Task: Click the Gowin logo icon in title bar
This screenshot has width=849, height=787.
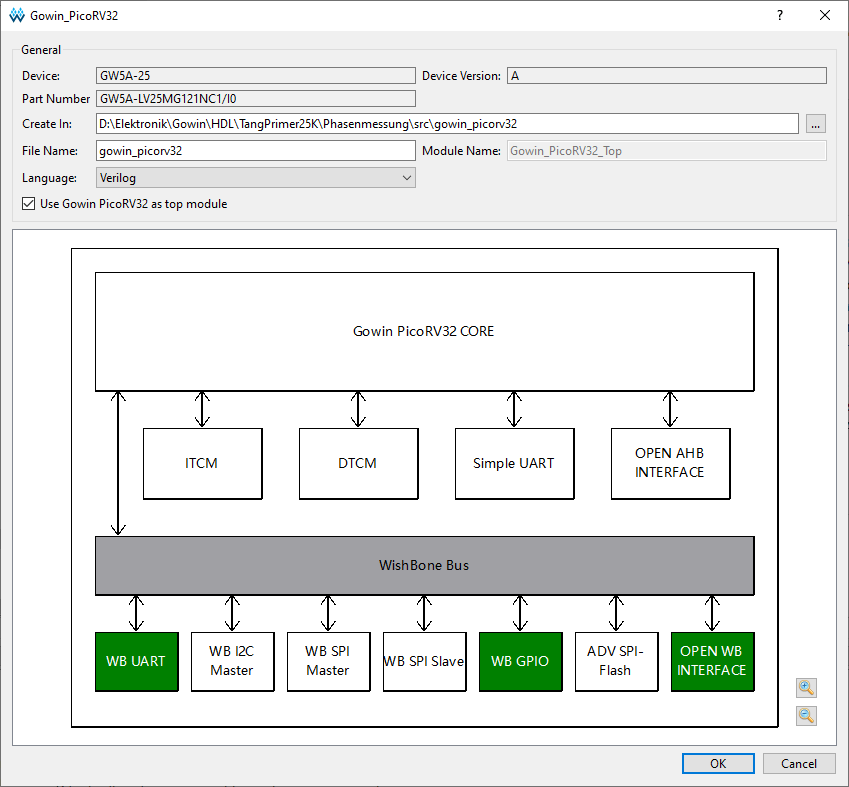Action: [x=17, y=15]
